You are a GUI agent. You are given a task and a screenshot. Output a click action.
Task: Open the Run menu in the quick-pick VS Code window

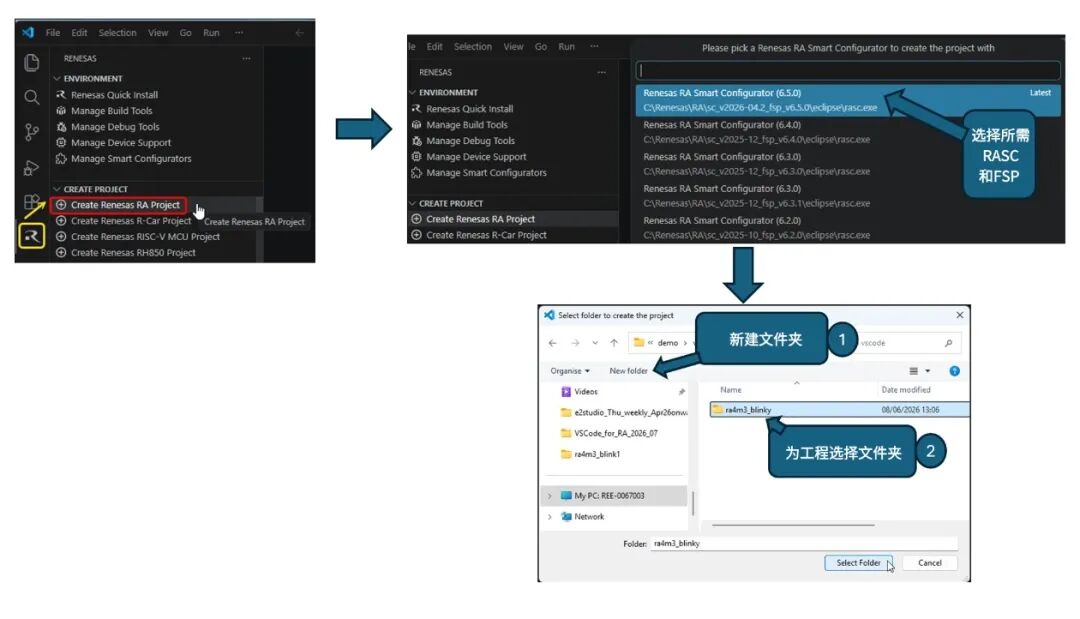[x=566, y=47]
